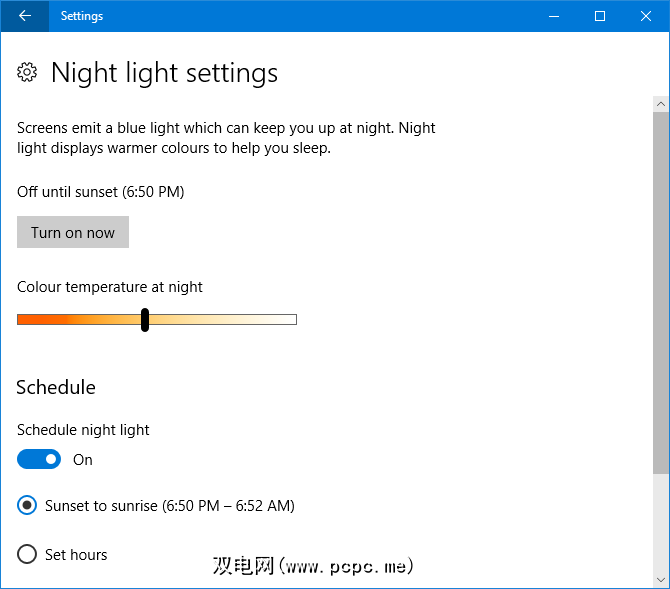Click the Night light settings heading

[x=164, y=72]
